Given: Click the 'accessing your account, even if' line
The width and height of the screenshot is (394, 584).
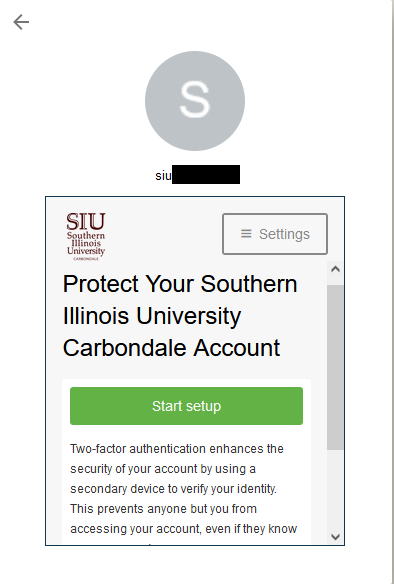Looking at the screenshot, I should pos(184,529).
